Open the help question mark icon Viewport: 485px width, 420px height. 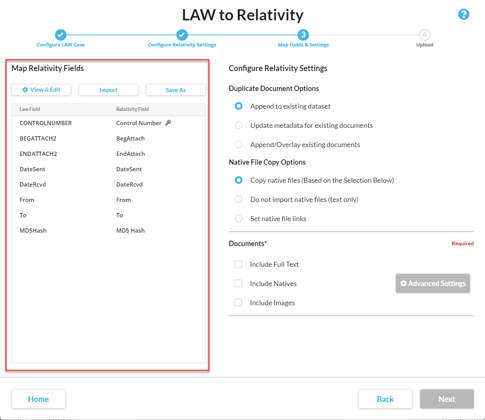(464, 14)
